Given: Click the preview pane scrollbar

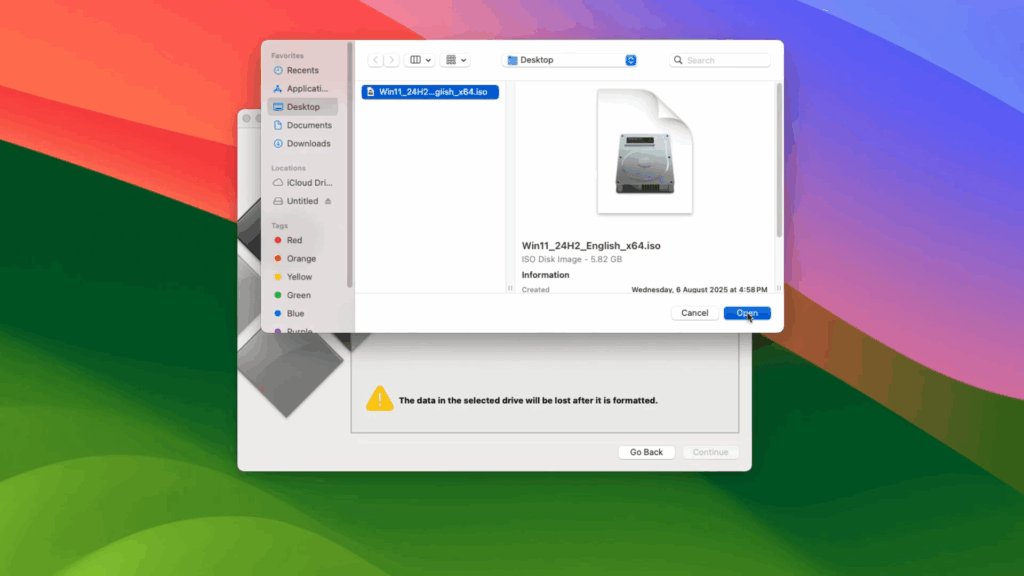Looking at the screenshot, I should [x=778, y=160].
